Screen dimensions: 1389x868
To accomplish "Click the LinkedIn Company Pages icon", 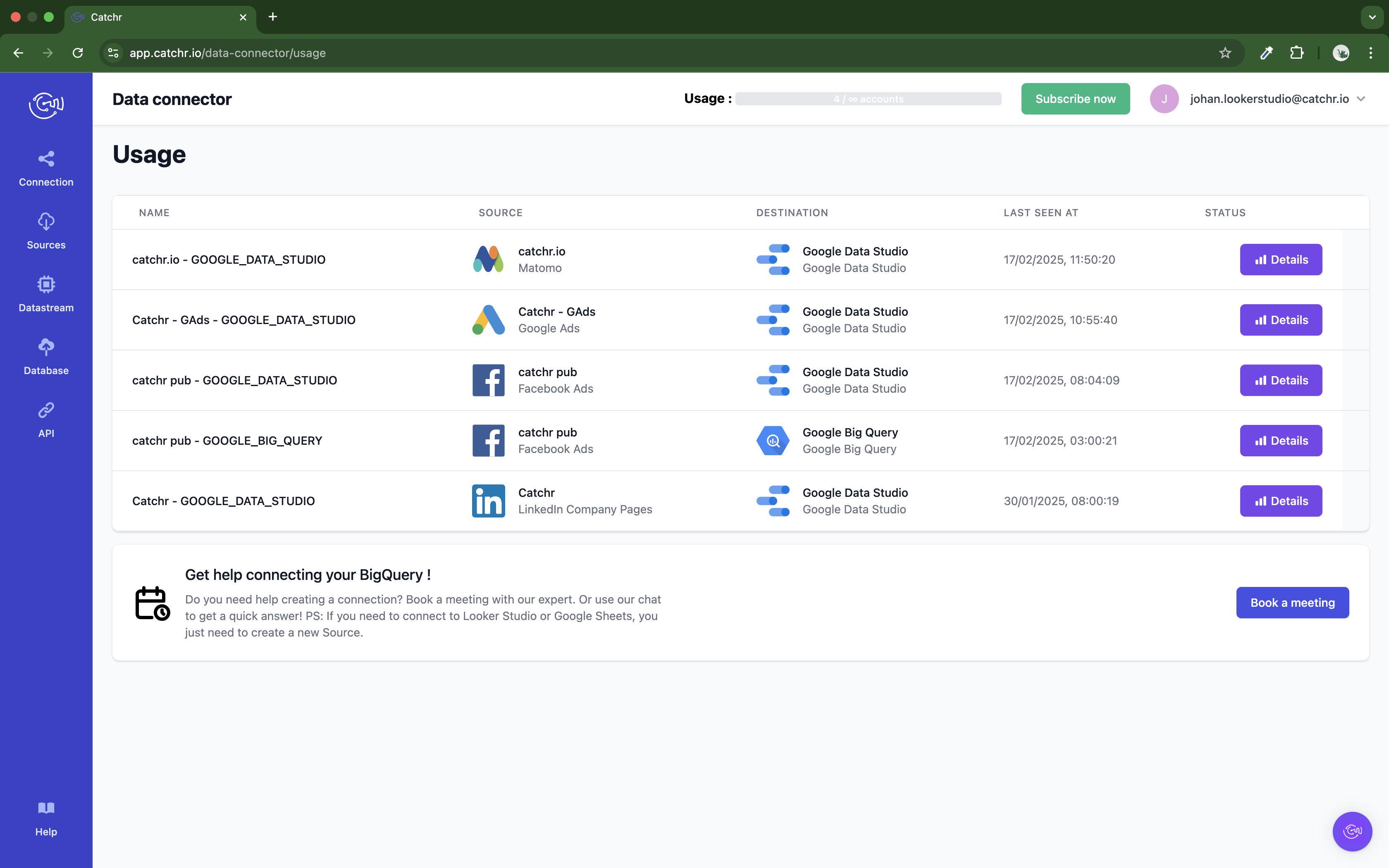I will coord(489,501).
